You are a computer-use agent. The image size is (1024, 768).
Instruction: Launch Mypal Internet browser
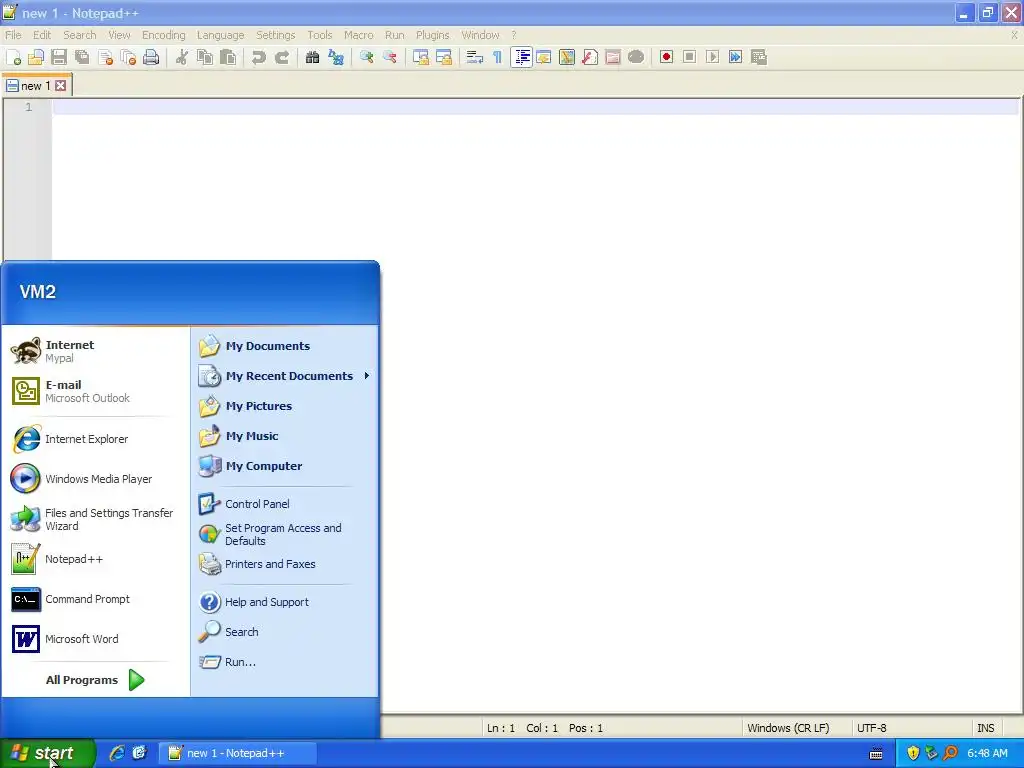[95, 351]
